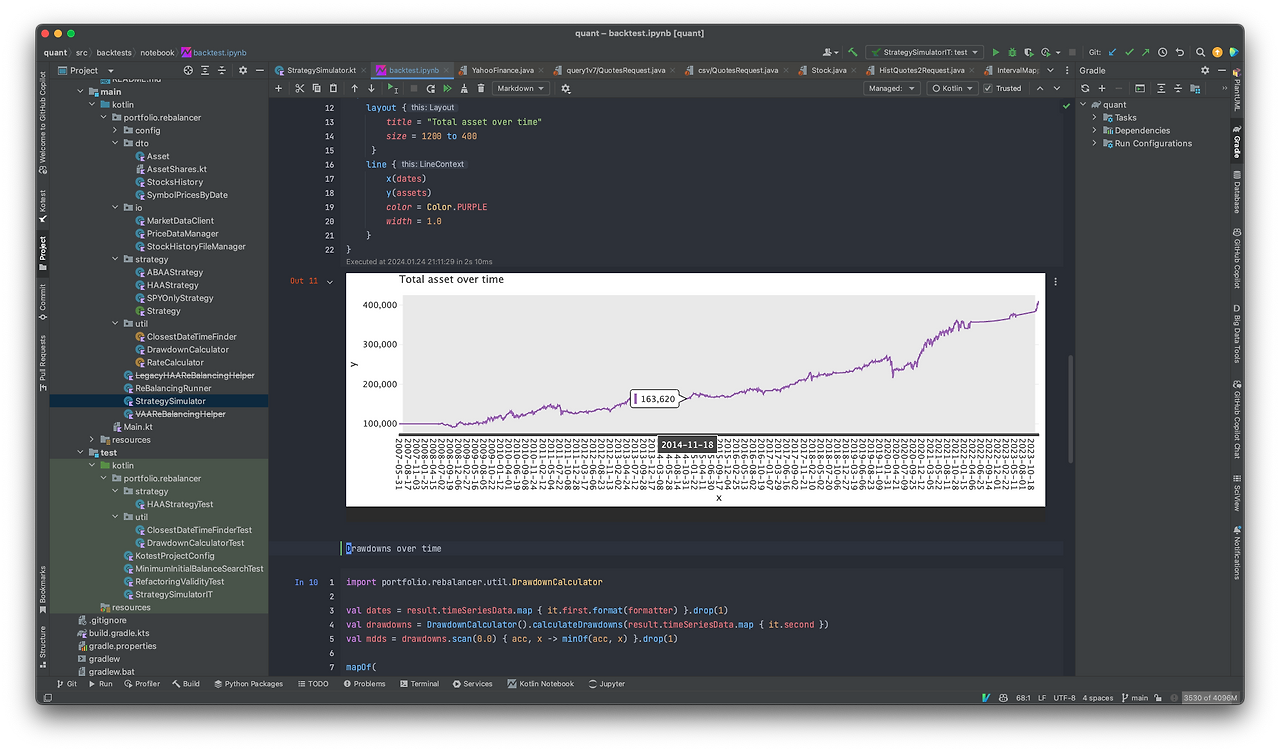The width and height of the screenshot is (1280, 752).
Task: Select opened file in Project tree
Action: 188,70
